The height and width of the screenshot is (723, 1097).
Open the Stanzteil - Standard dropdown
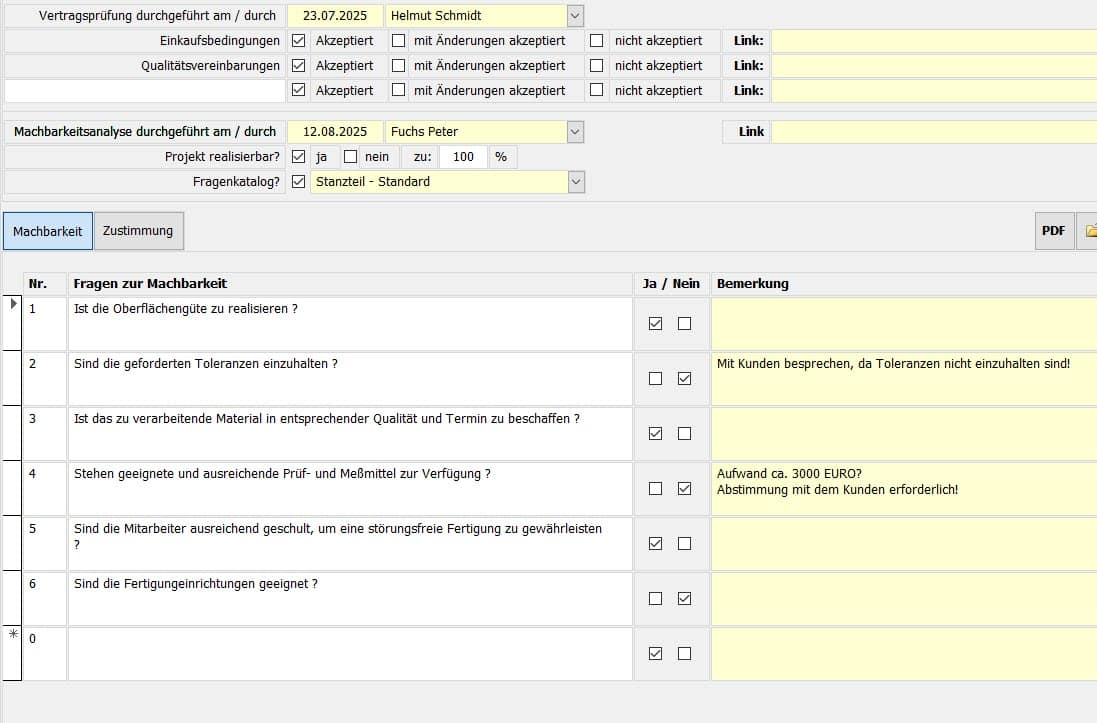click(x=574, y=182)
